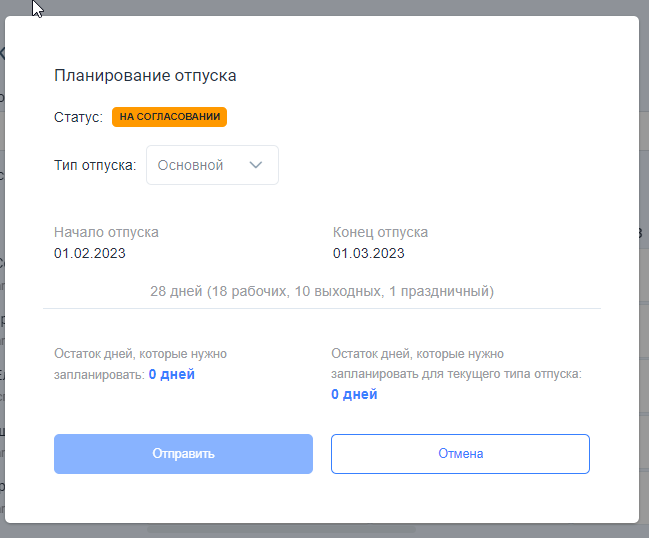Image resolution: width=649 pixels, height=538 pixels.
Task: Click the Тип отпуска label
Action: (95, 165)
